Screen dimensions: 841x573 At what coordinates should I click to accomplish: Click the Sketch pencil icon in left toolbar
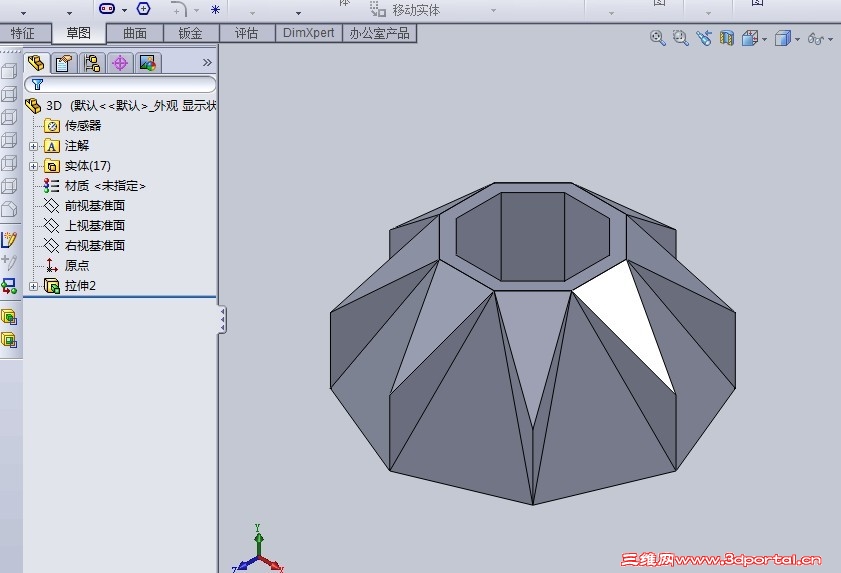[x=9, y=239]
